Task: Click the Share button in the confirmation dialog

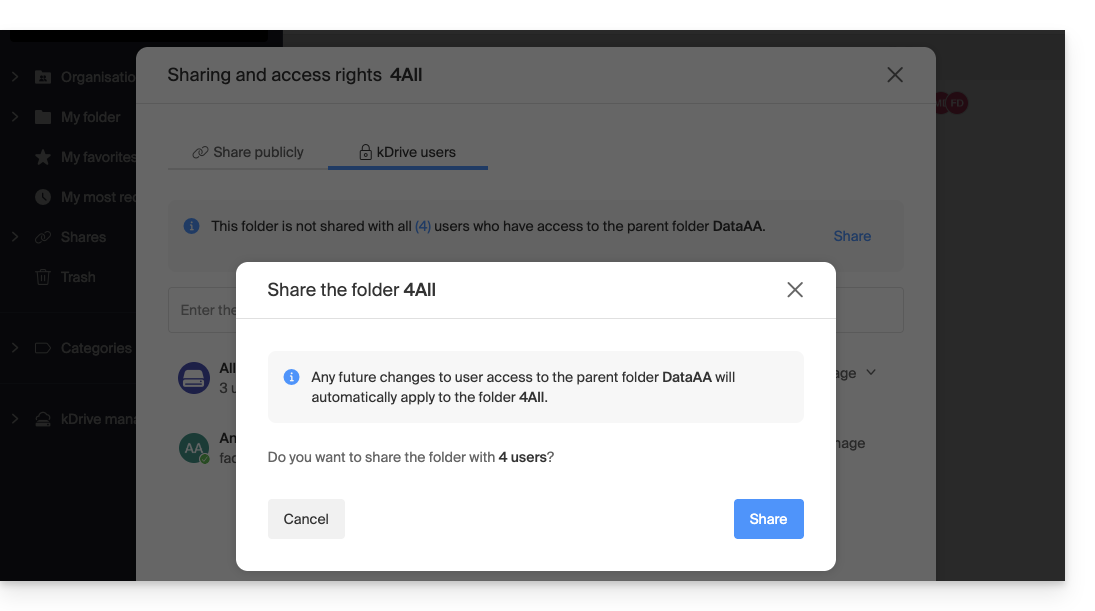Action: pyautogui.click(x=768, y=519)
